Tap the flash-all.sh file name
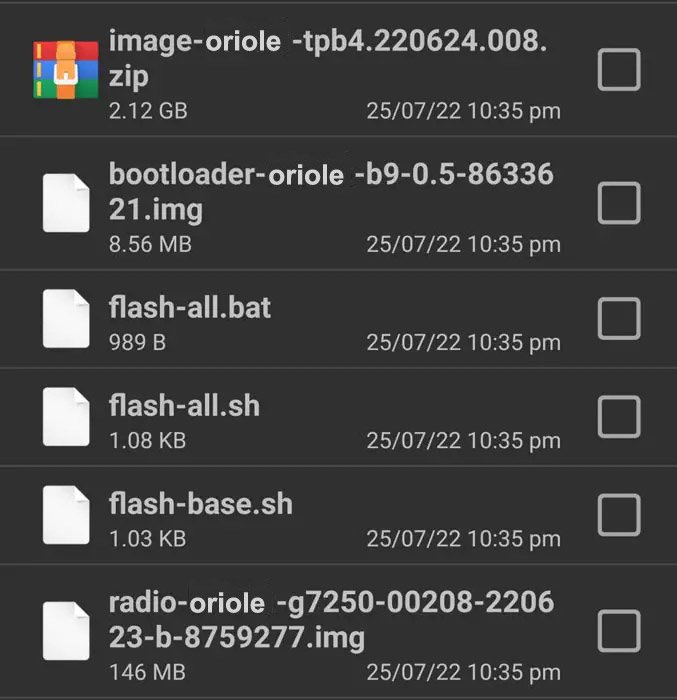 tap(184, 405)
